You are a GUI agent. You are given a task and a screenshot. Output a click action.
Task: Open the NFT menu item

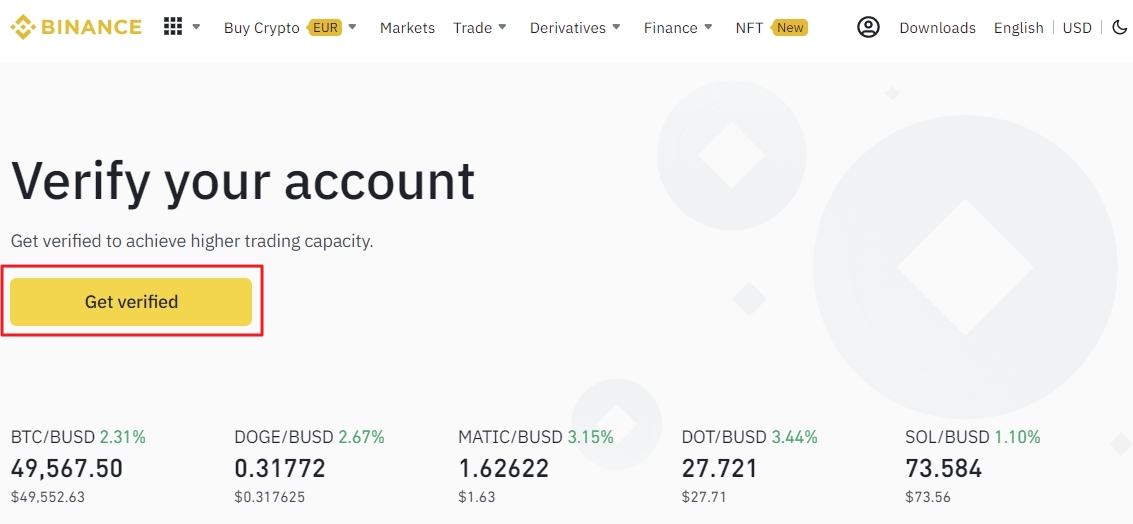[x=749, y=28]
